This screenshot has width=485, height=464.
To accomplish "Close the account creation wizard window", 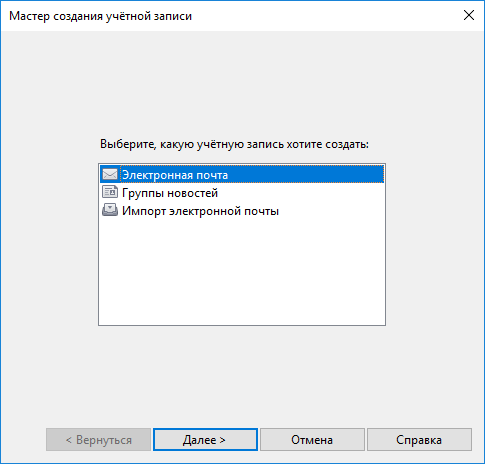I will point(469,15).
